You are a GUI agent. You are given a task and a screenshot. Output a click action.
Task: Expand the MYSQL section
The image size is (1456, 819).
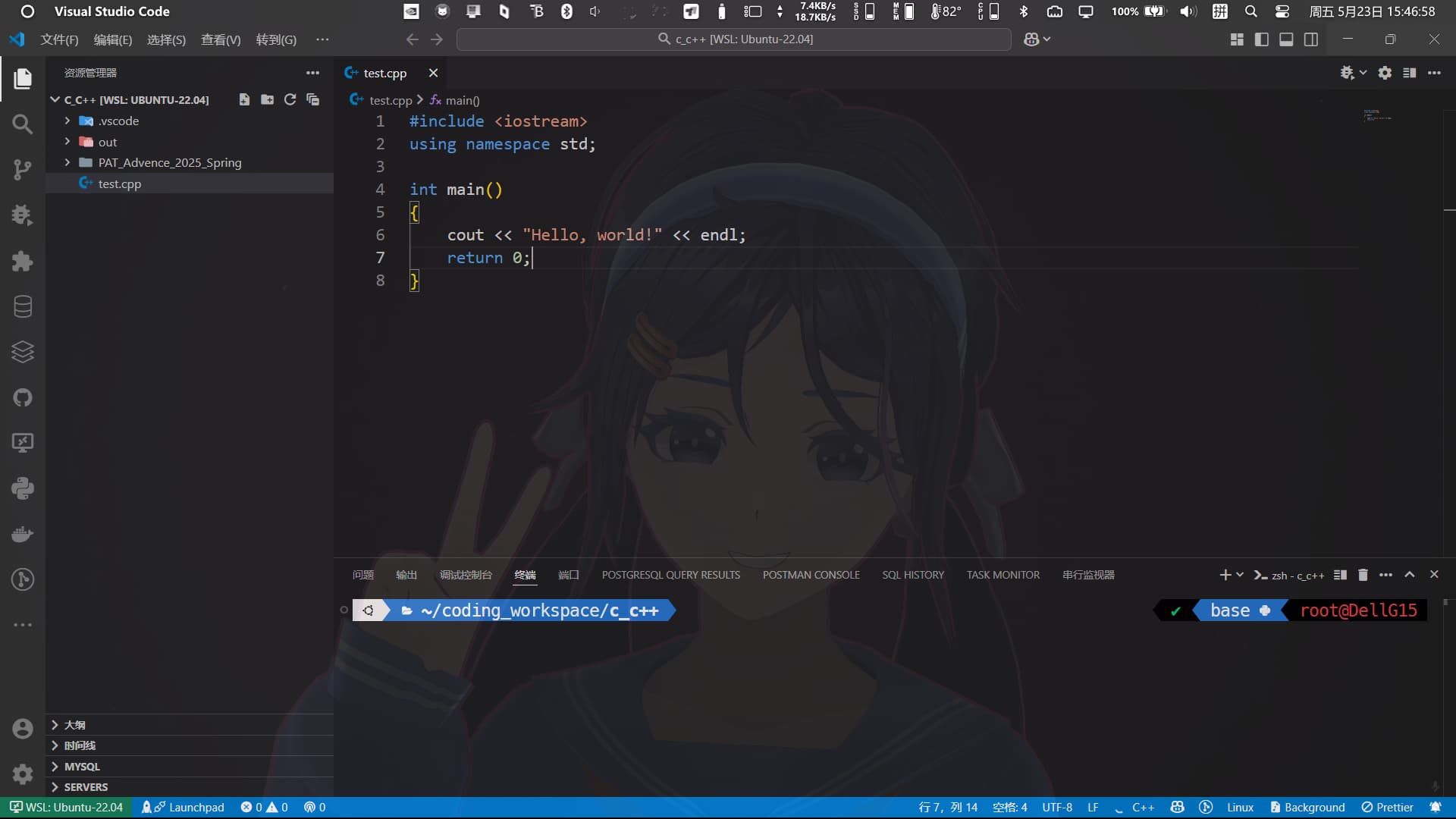190,766
